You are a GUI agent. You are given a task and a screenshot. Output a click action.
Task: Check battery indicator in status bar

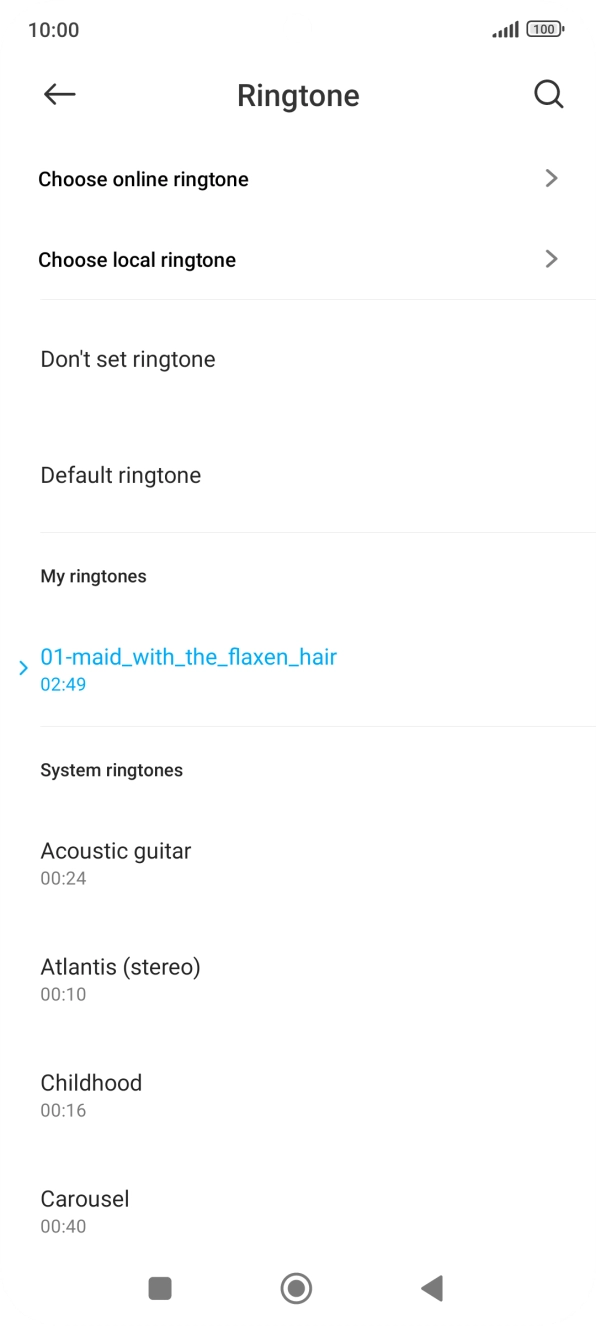click(x=541, y=29)
